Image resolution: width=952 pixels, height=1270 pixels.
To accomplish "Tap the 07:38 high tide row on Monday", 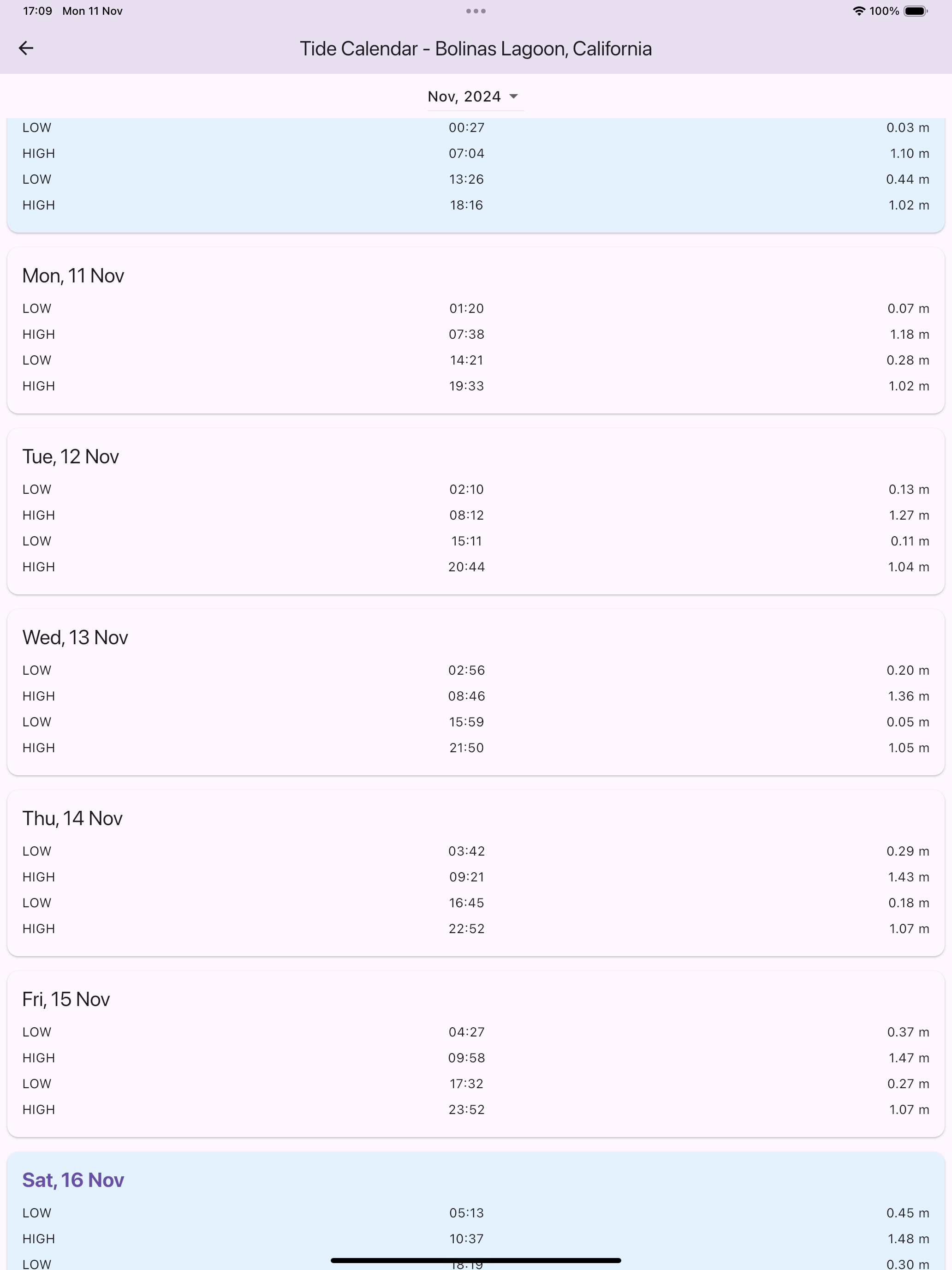I will tap(476, 334).
